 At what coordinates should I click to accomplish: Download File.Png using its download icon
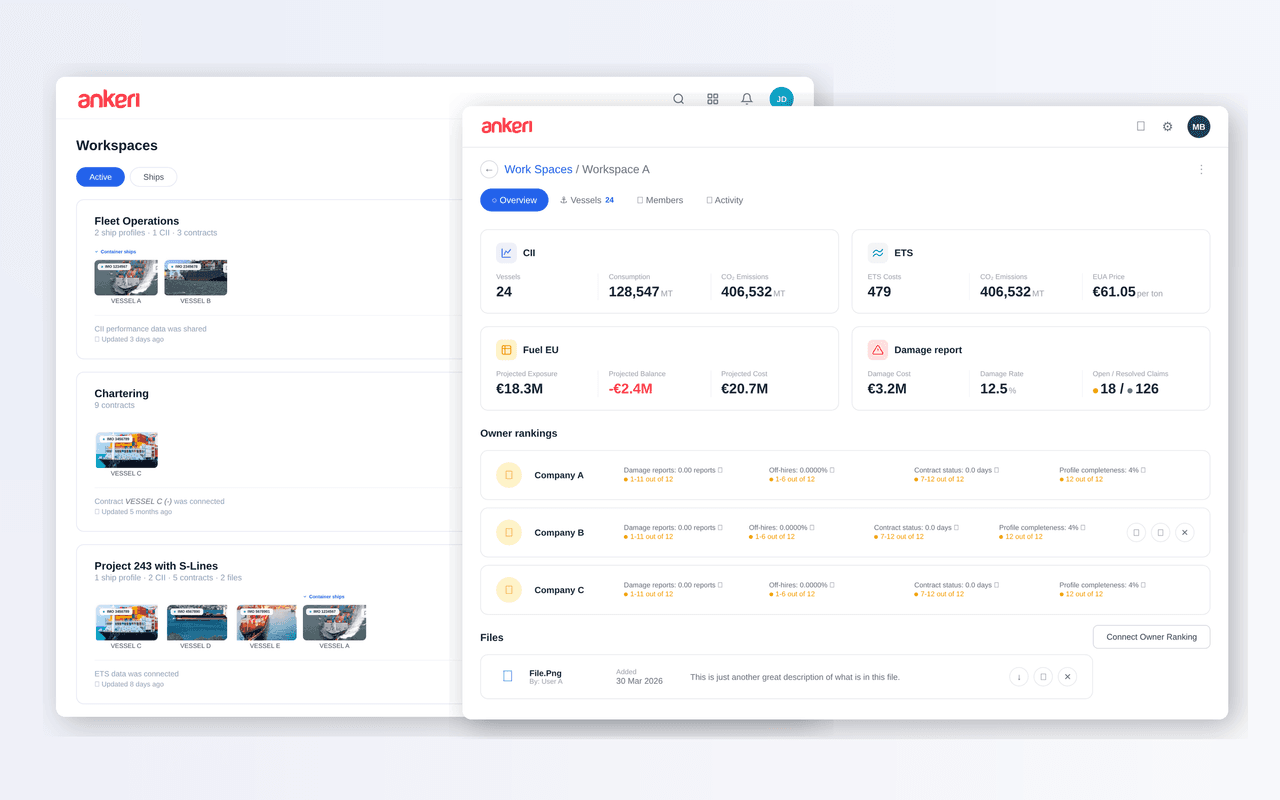click(1019, 676)
